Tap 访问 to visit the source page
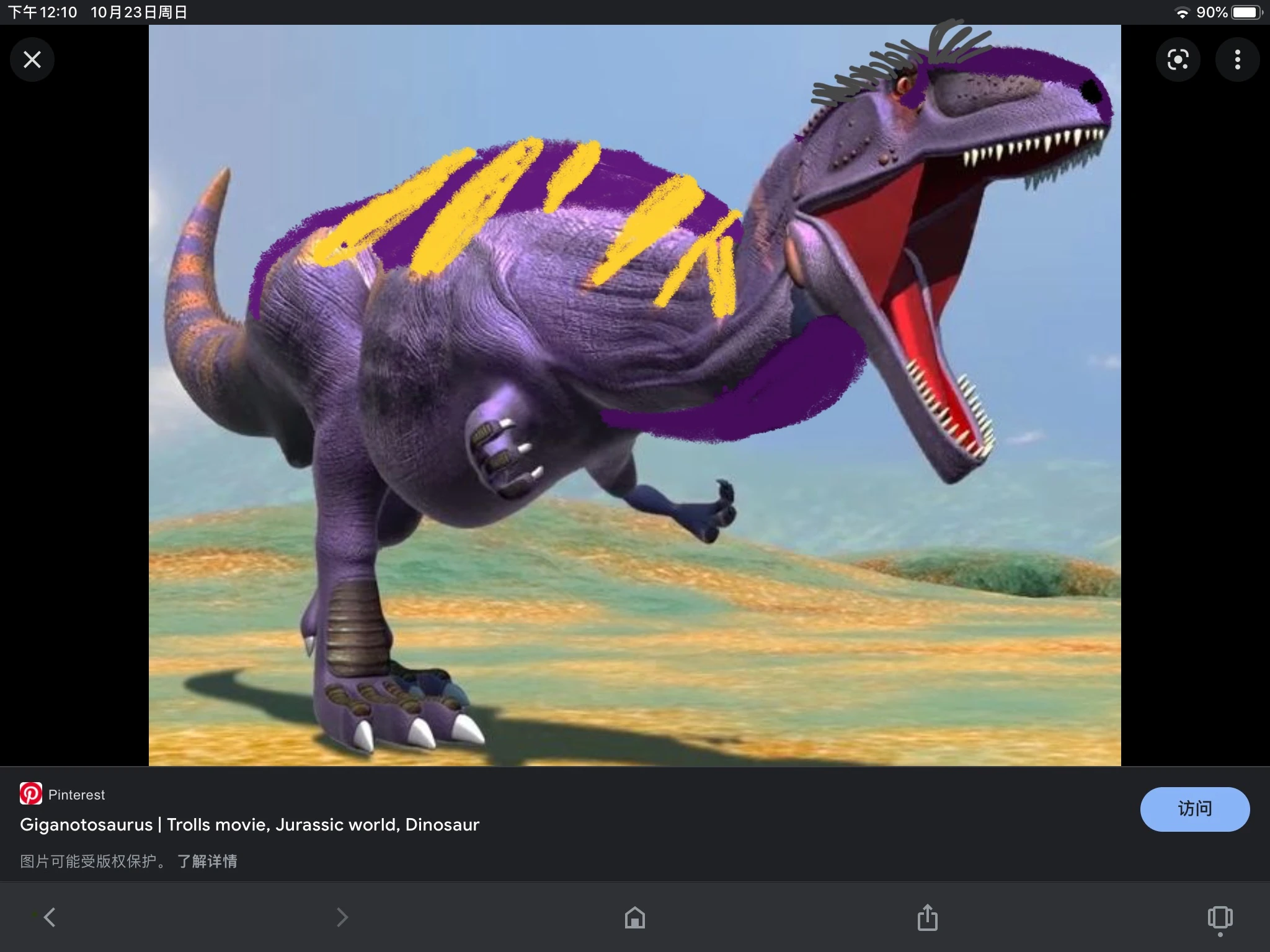Image resolution: width=1270 pixels, height=952 pixels. 1195,809
